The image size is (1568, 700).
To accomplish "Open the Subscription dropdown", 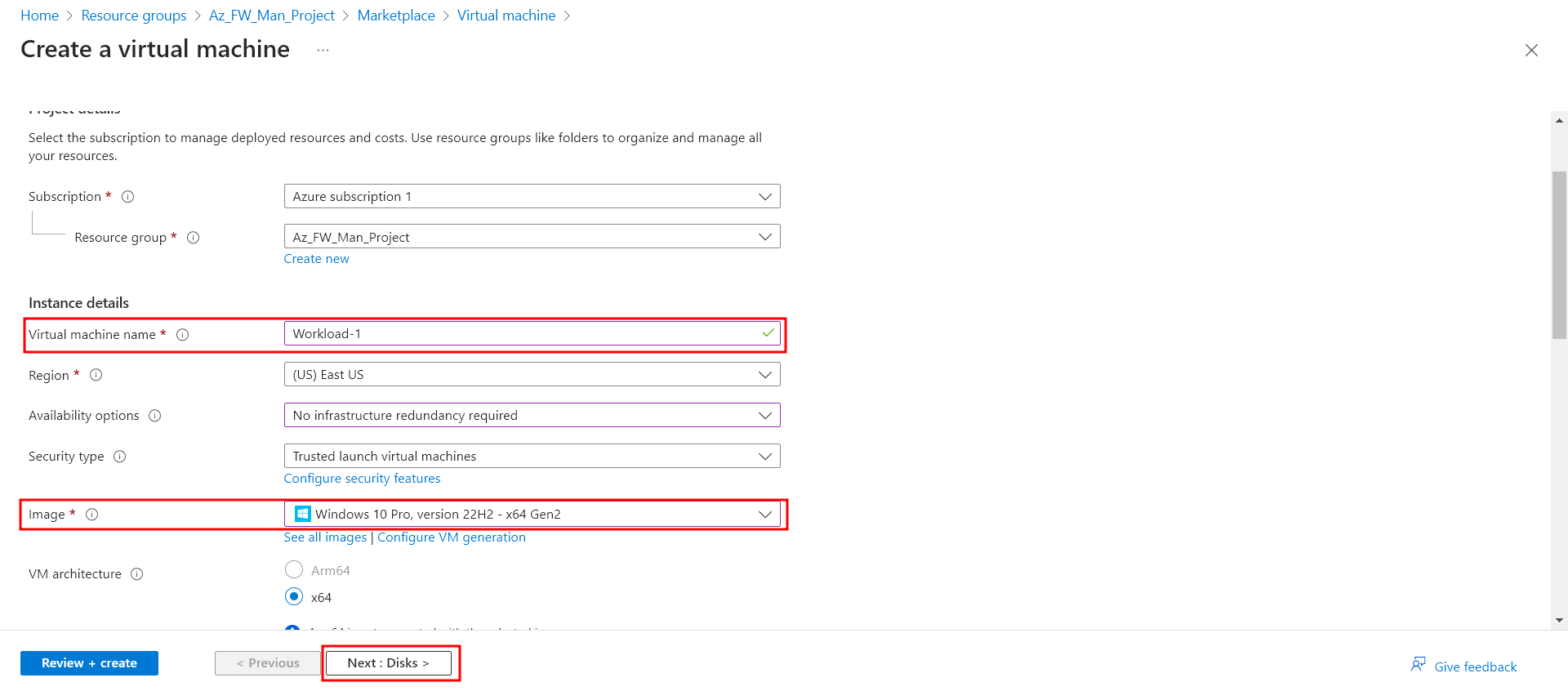I will 532,197.
